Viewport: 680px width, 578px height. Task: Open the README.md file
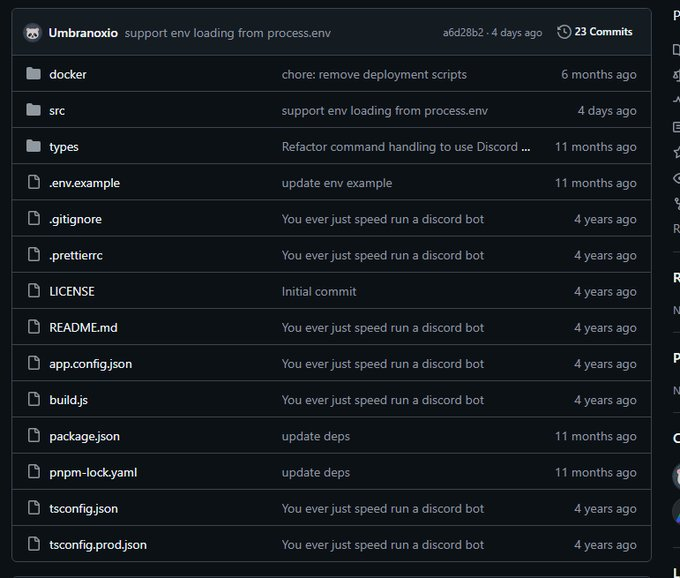coord(83,327)
